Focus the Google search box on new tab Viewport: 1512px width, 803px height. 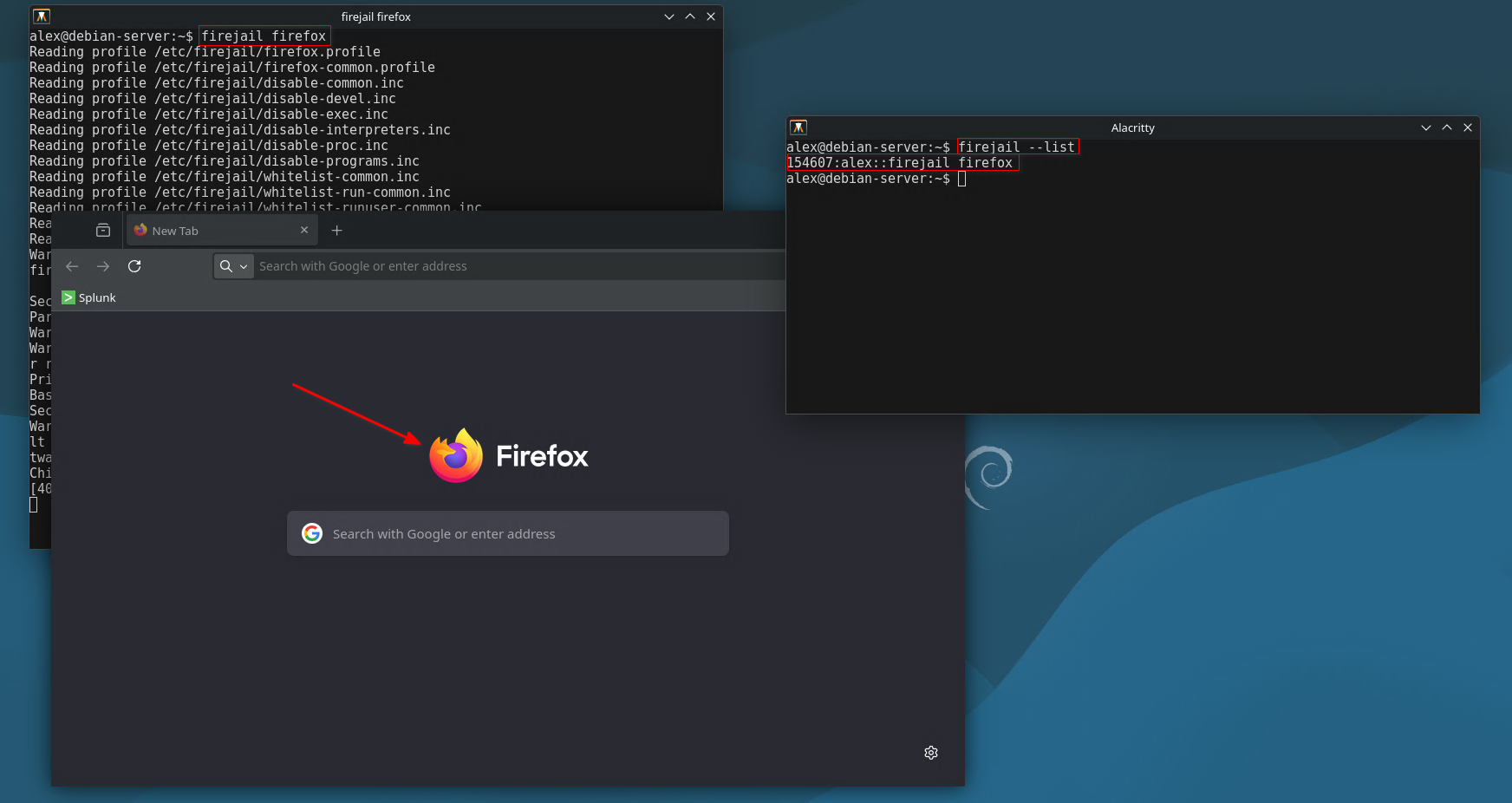click(508, 533)
